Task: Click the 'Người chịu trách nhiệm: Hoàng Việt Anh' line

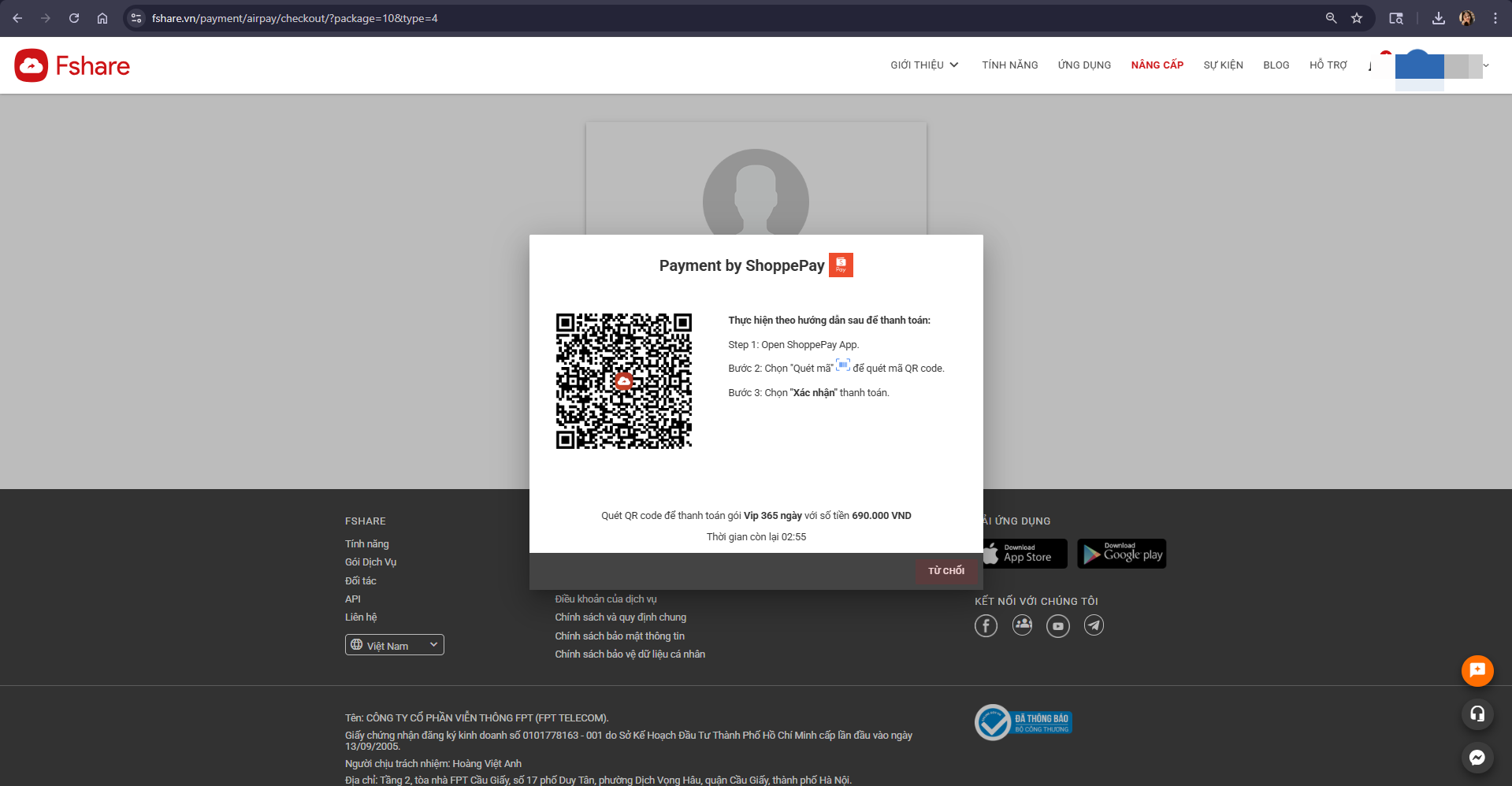Action: (x=433, y=764)
